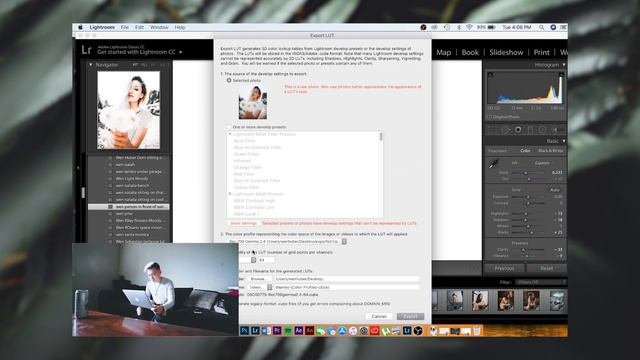640x360 pixels.
Task: Click the Export button in Export LUT
Action: pos(410,316)
